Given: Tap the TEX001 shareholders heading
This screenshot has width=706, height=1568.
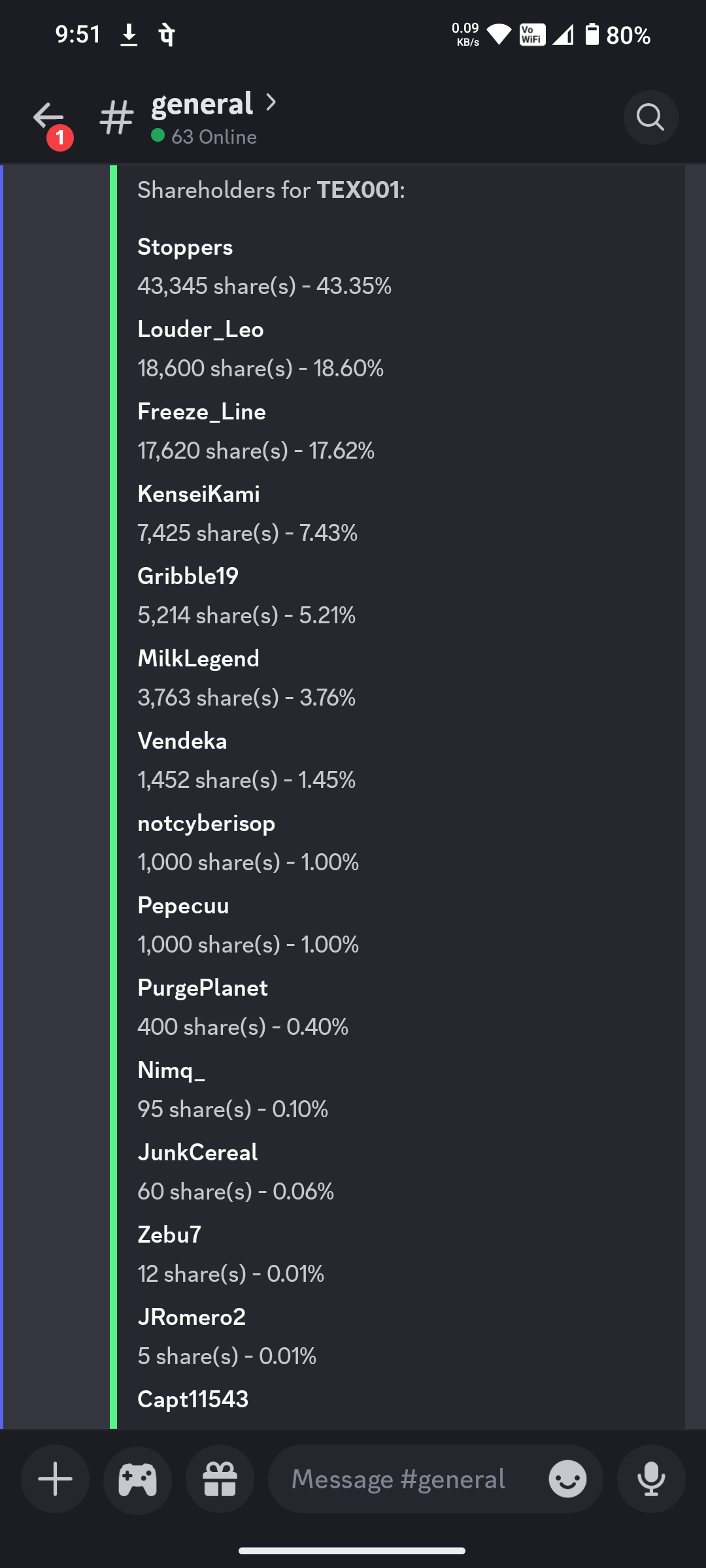Looking at the screenshot, I should point(271,190).
